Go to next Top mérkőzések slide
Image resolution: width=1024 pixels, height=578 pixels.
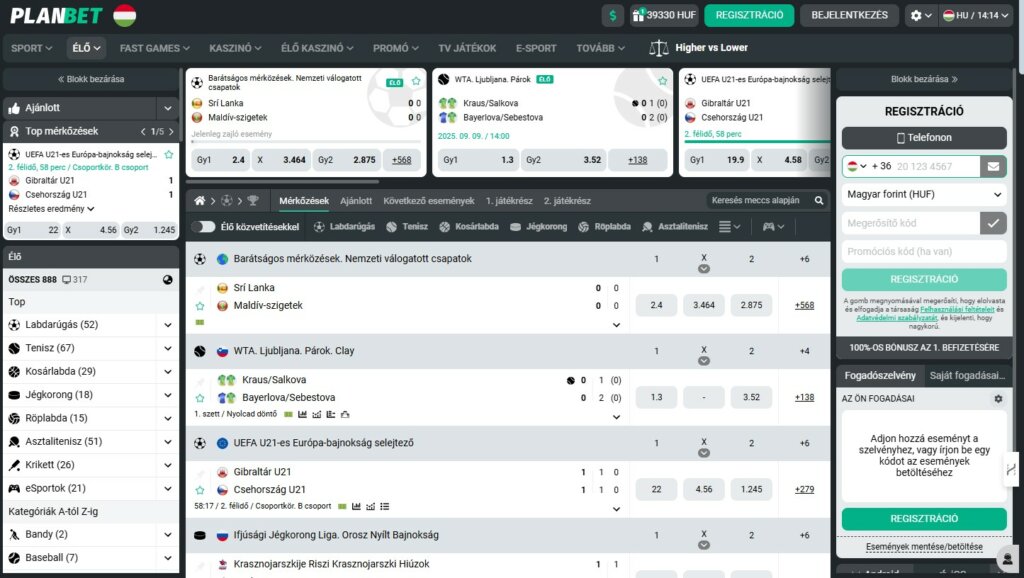coord(169,131)
